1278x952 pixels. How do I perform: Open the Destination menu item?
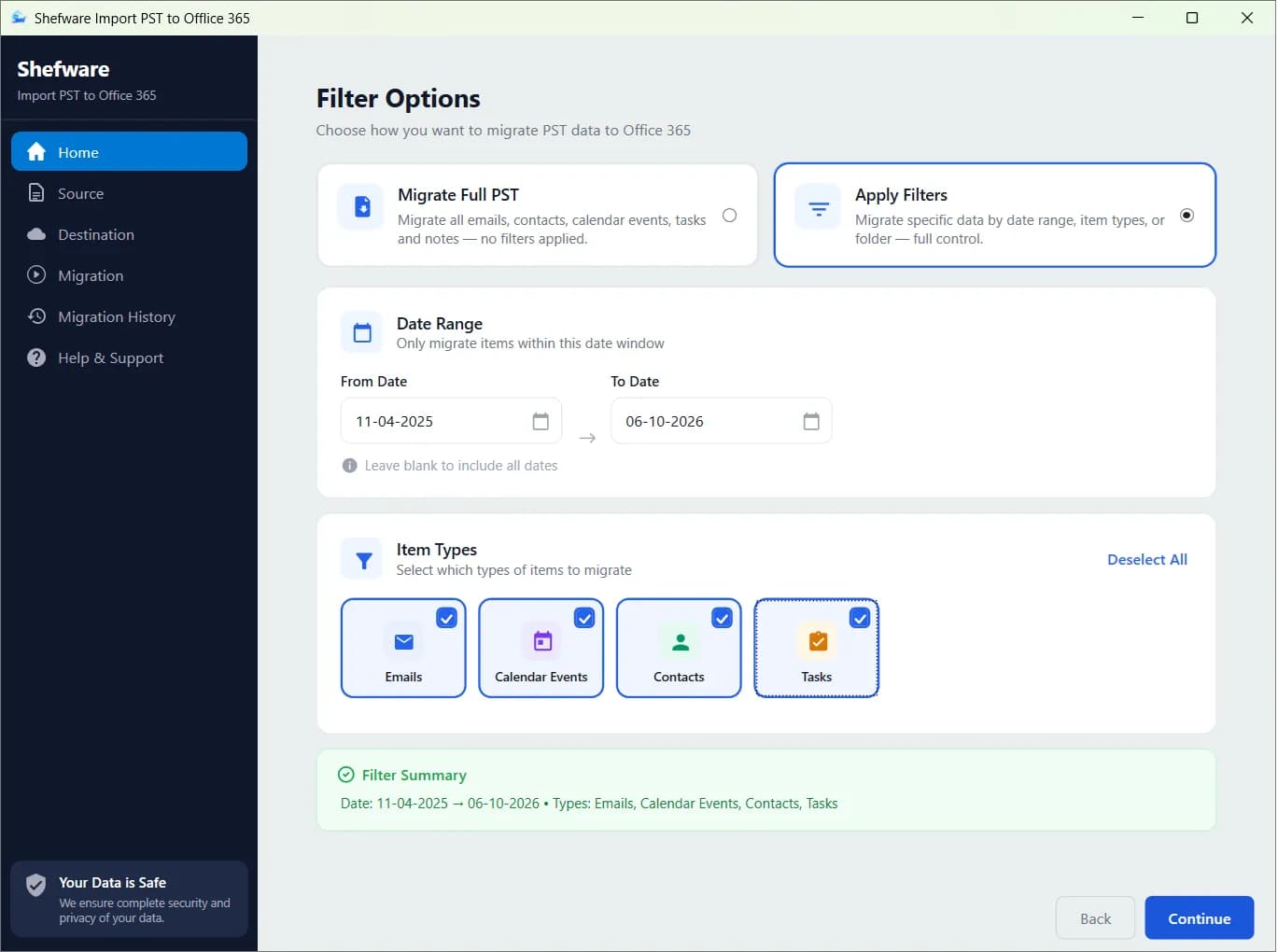[129, 234]
